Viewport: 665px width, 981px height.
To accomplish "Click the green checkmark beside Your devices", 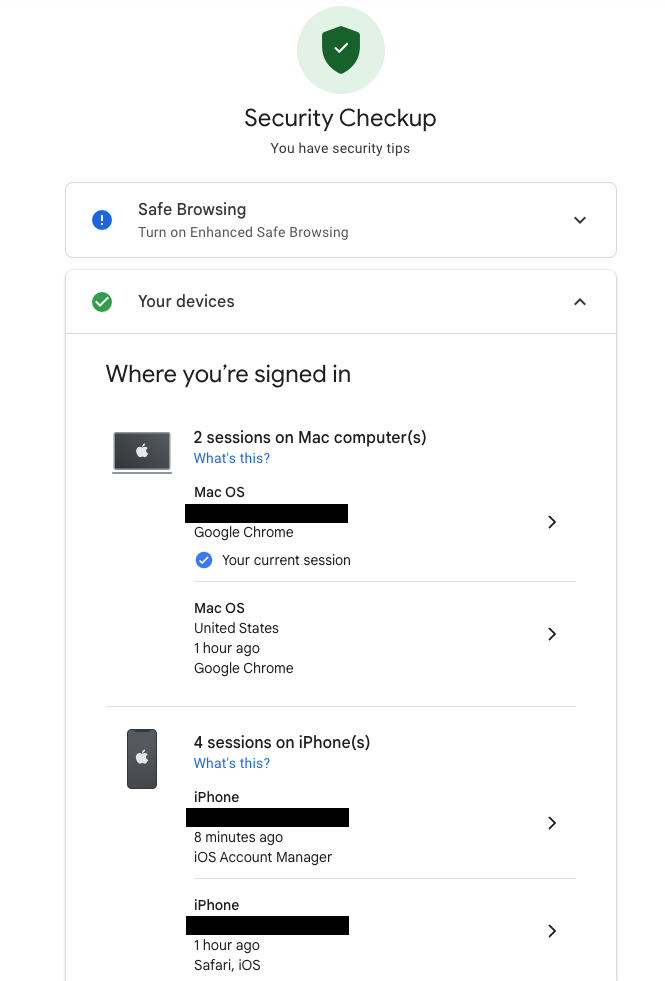I will click(x=101, y=301).
